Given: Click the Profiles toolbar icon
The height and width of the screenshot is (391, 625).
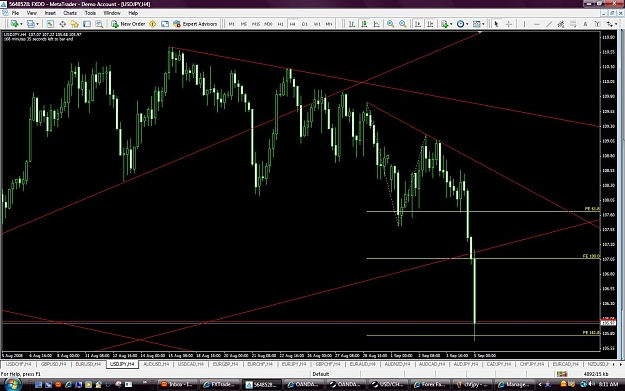Looking at the screenshot, I should pos(30,24).
